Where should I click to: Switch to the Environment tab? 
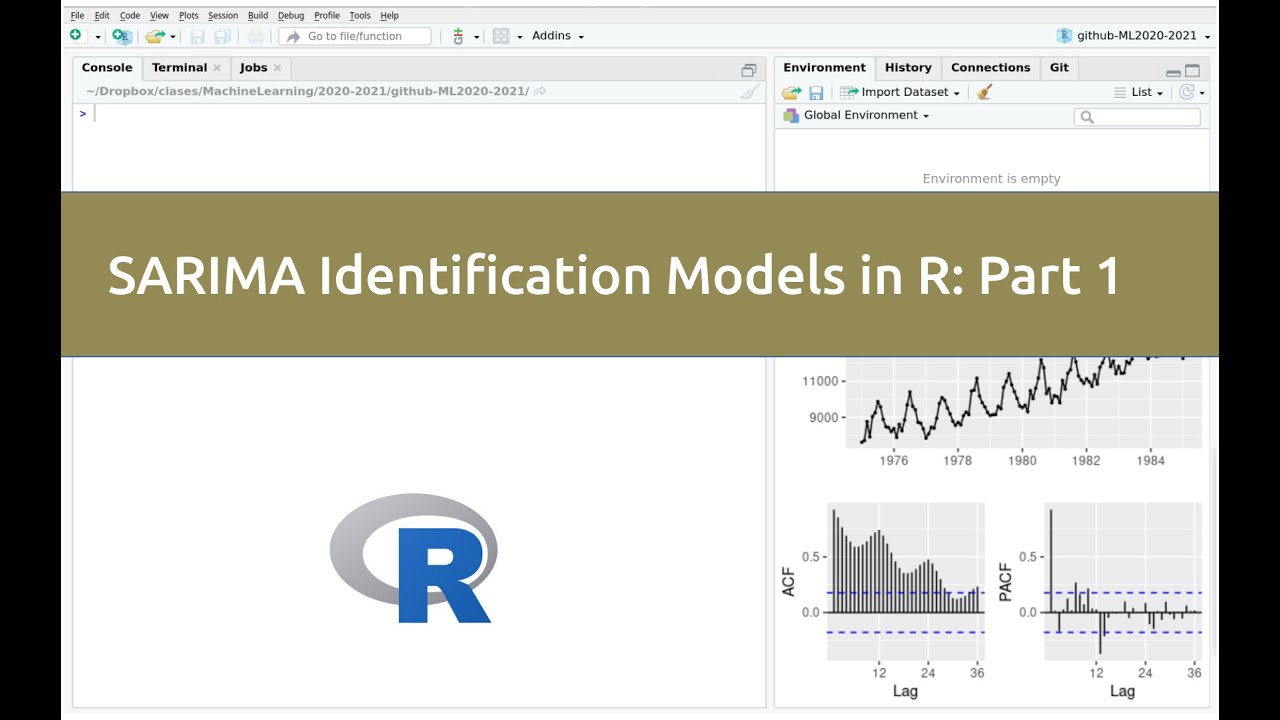click(x=824, y=68)
